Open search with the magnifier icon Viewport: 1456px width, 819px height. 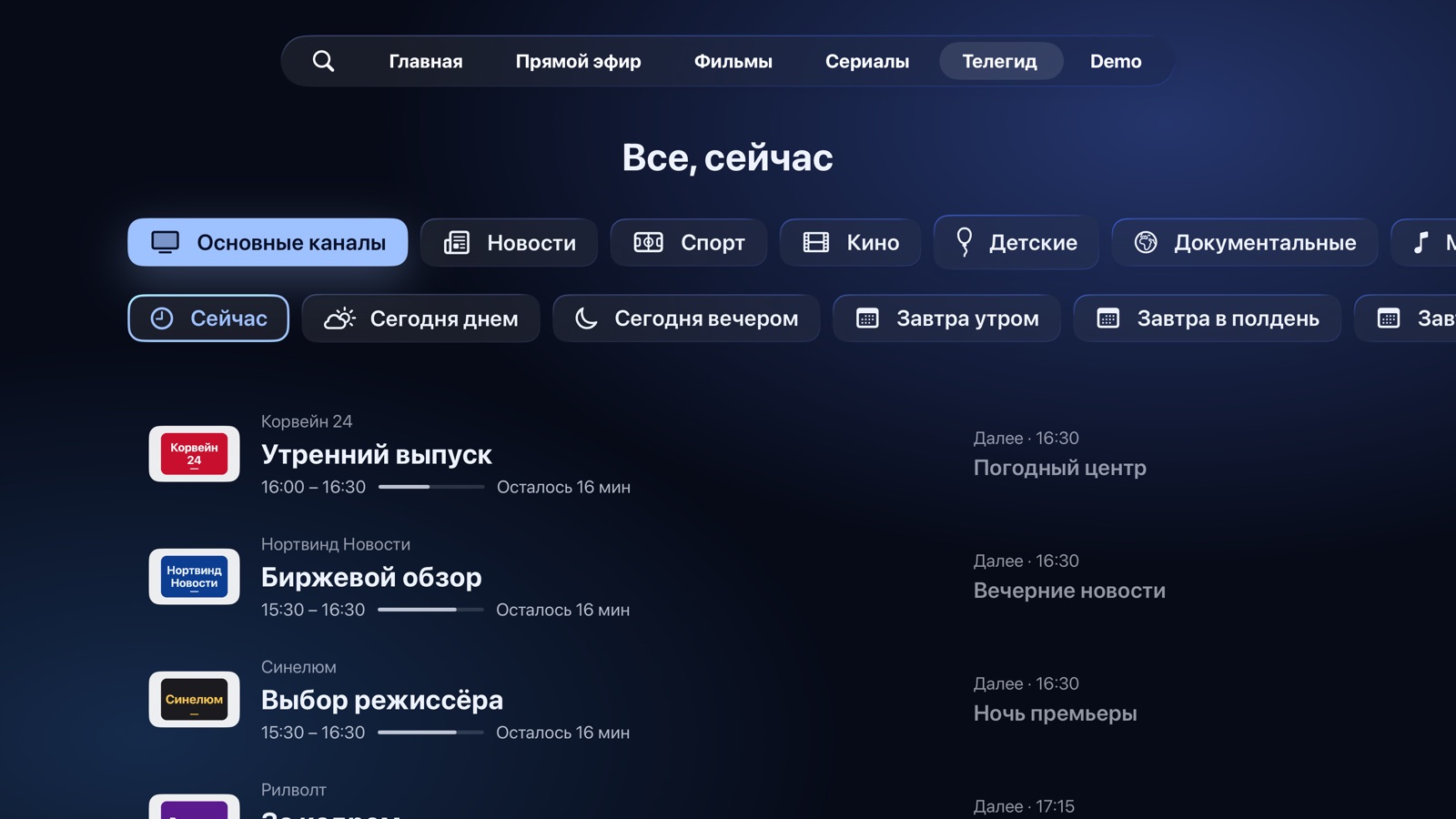(x=323, y=61)
